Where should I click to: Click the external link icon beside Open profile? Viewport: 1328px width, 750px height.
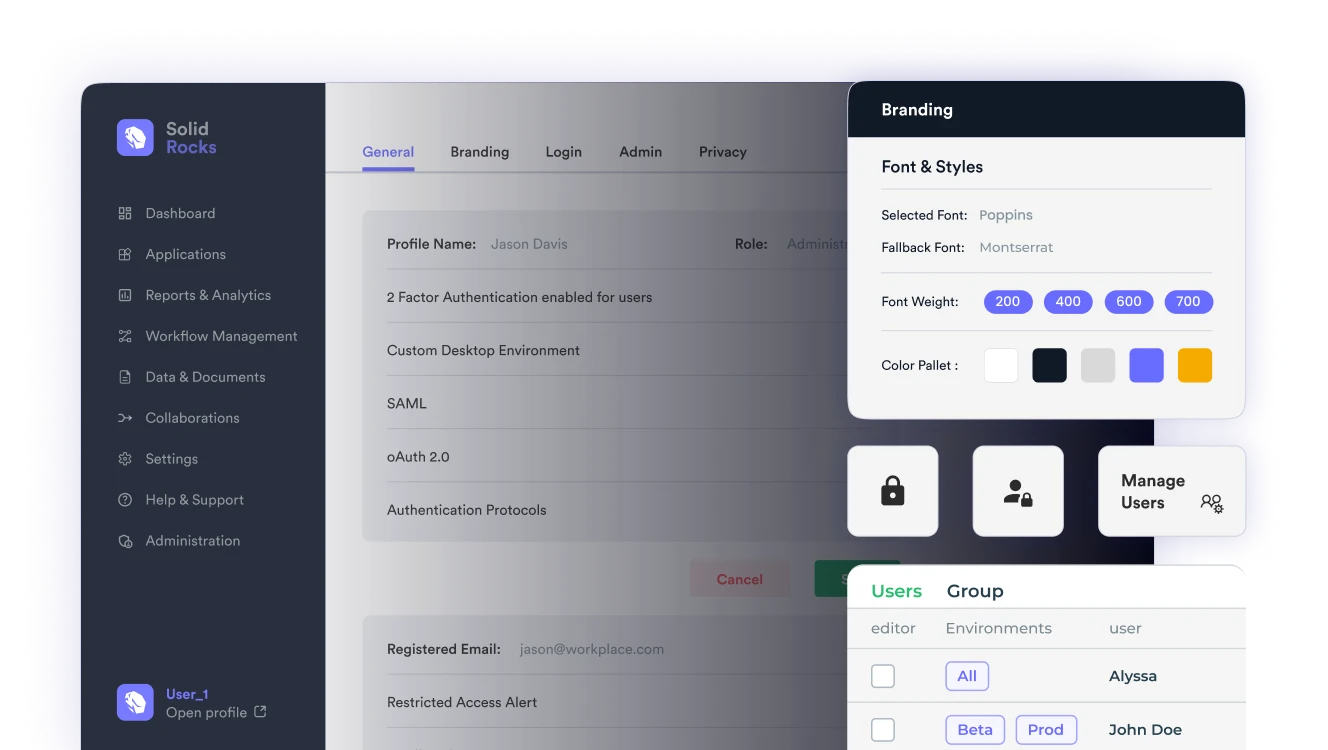(x=260, y=712)
